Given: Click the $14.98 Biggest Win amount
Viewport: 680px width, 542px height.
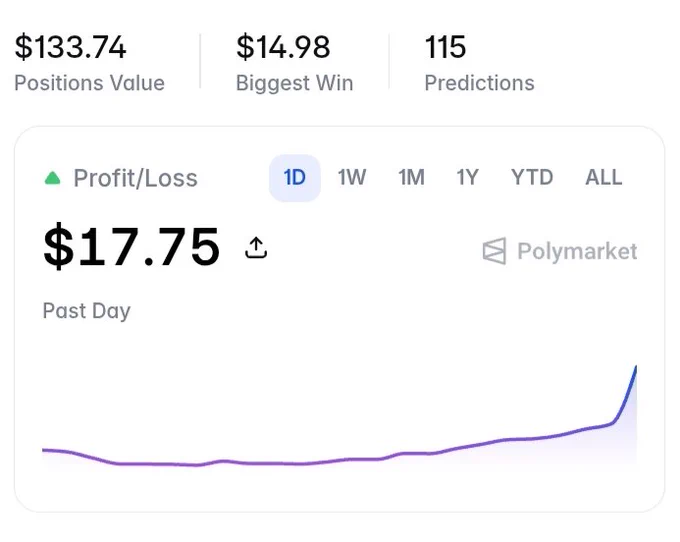Looking at the screenshot, I should pos(283,47).
